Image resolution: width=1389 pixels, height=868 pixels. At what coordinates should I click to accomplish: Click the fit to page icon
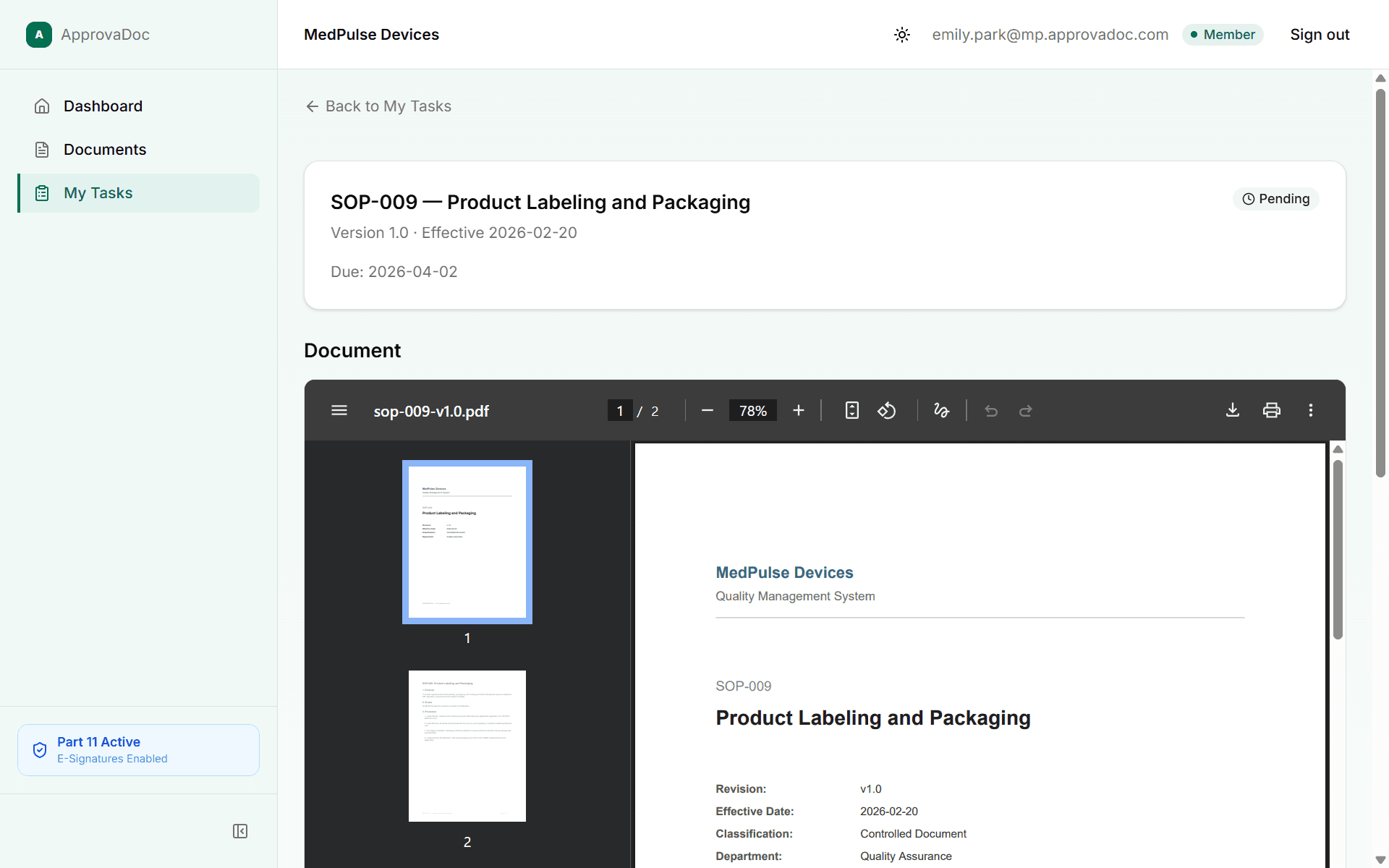(852, 411)
